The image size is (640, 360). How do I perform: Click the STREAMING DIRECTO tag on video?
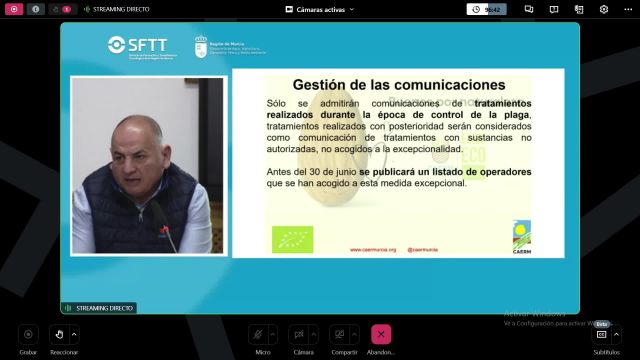coord(99,308)
